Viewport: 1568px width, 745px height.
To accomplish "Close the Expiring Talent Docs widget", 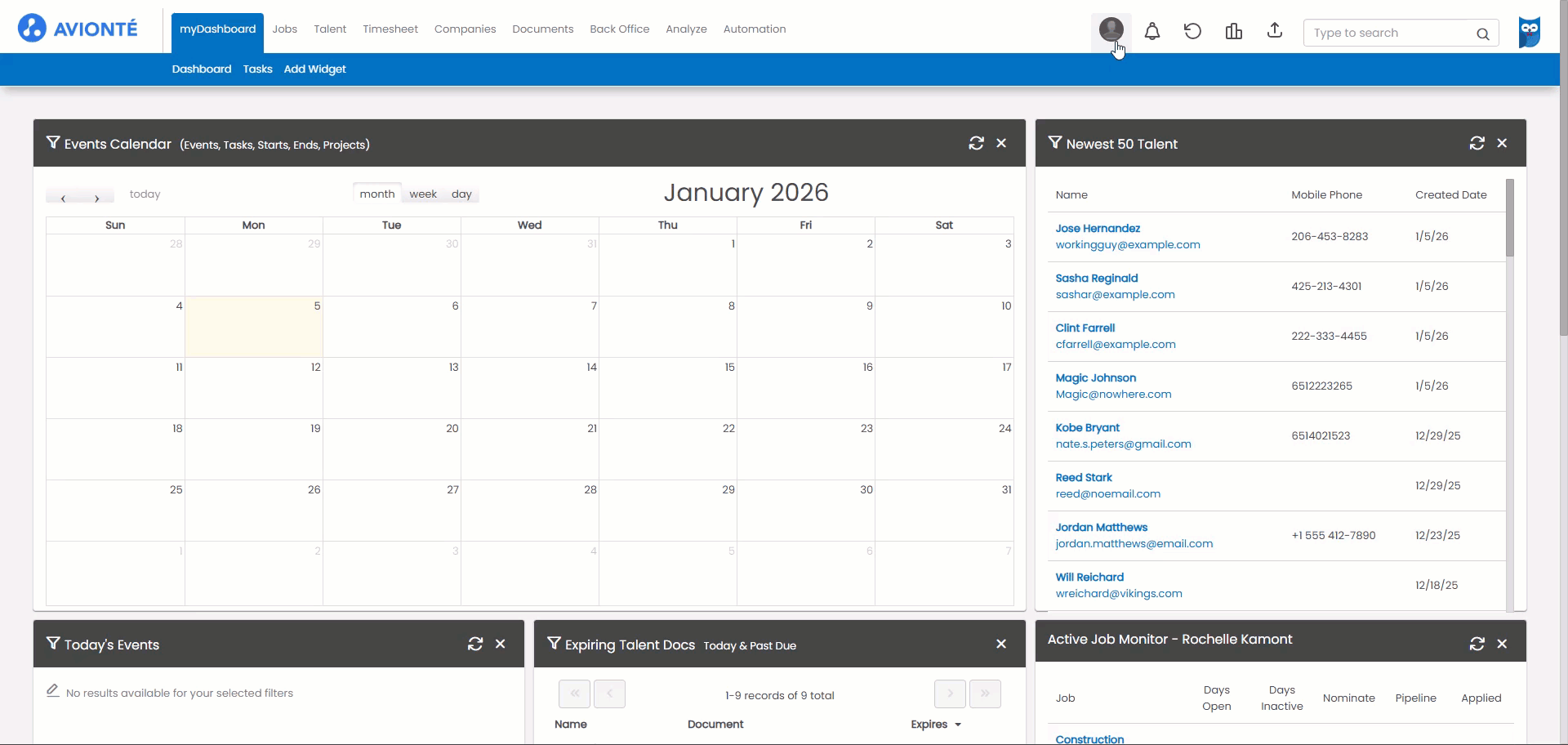I will pos(1001,644).
